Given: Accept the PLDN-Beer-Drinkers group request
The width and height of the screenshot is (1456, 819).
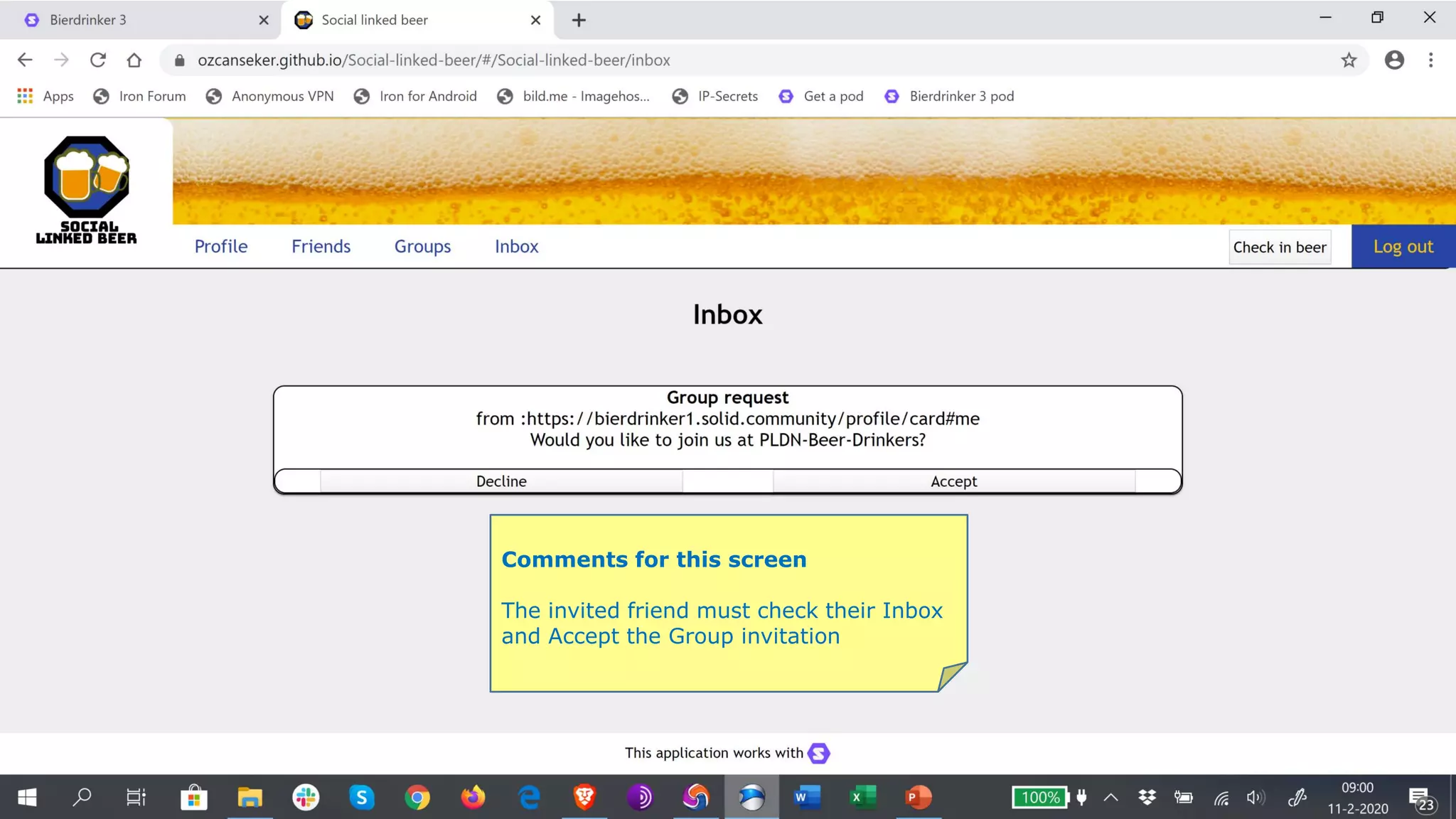Looking at the screenshot, I should coord(954,481).
